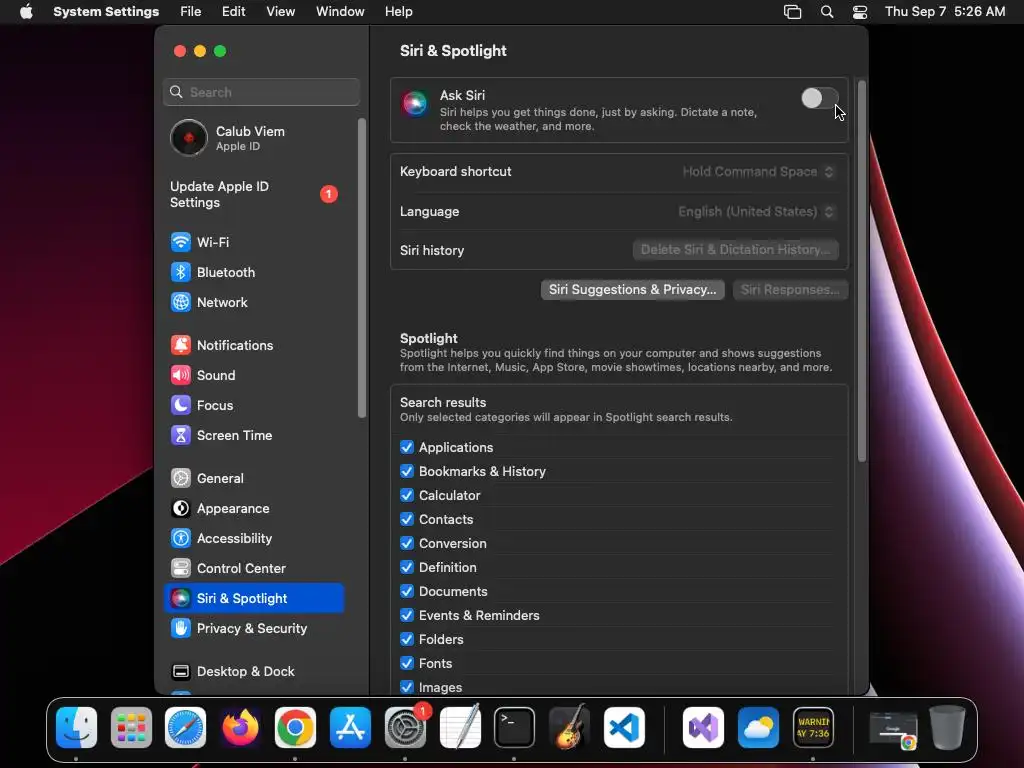The image size is (1024, 768).
Task: Click the settings Search field
Action: 261,92
